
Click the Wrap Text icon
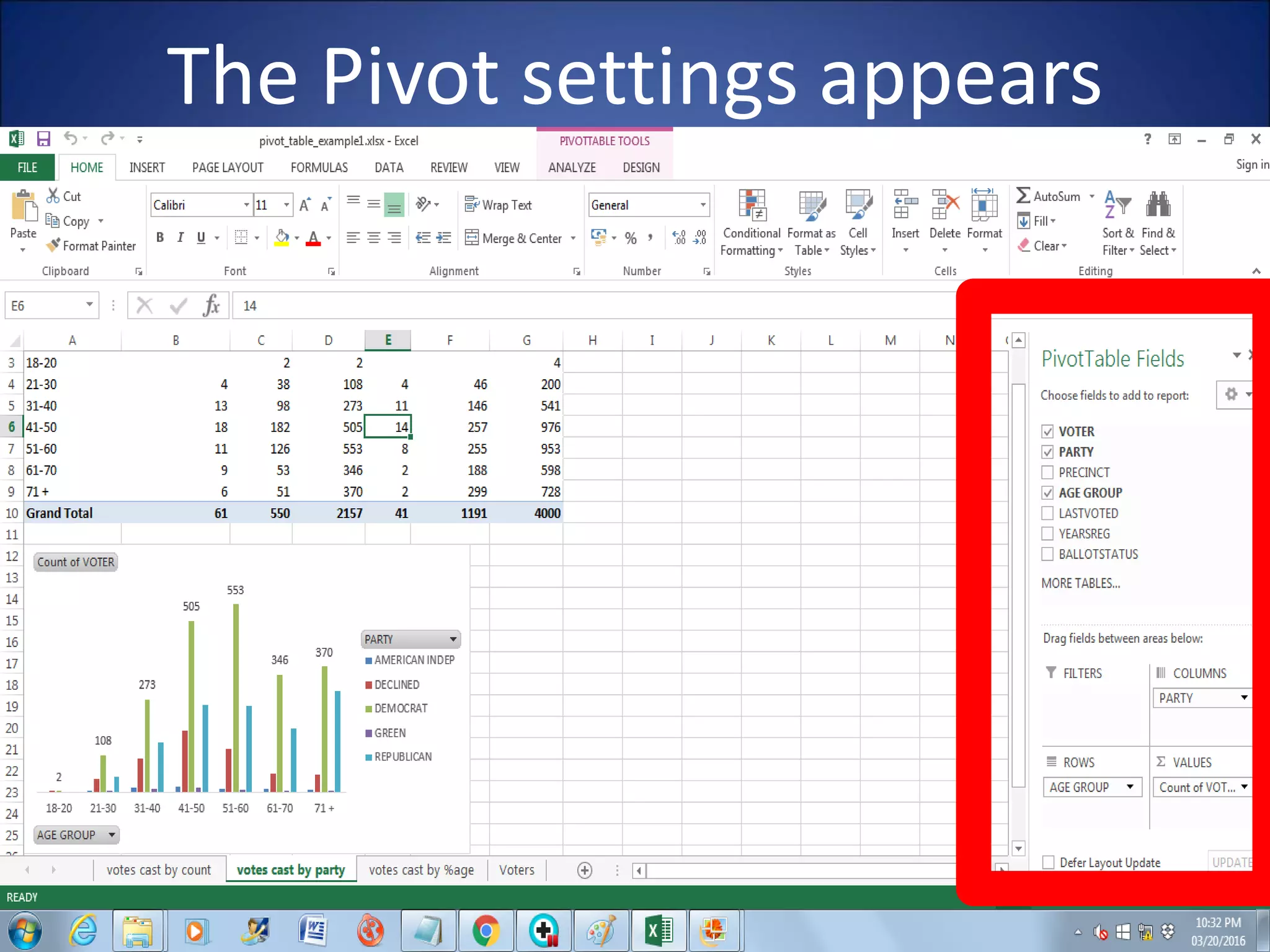point(472,205)
